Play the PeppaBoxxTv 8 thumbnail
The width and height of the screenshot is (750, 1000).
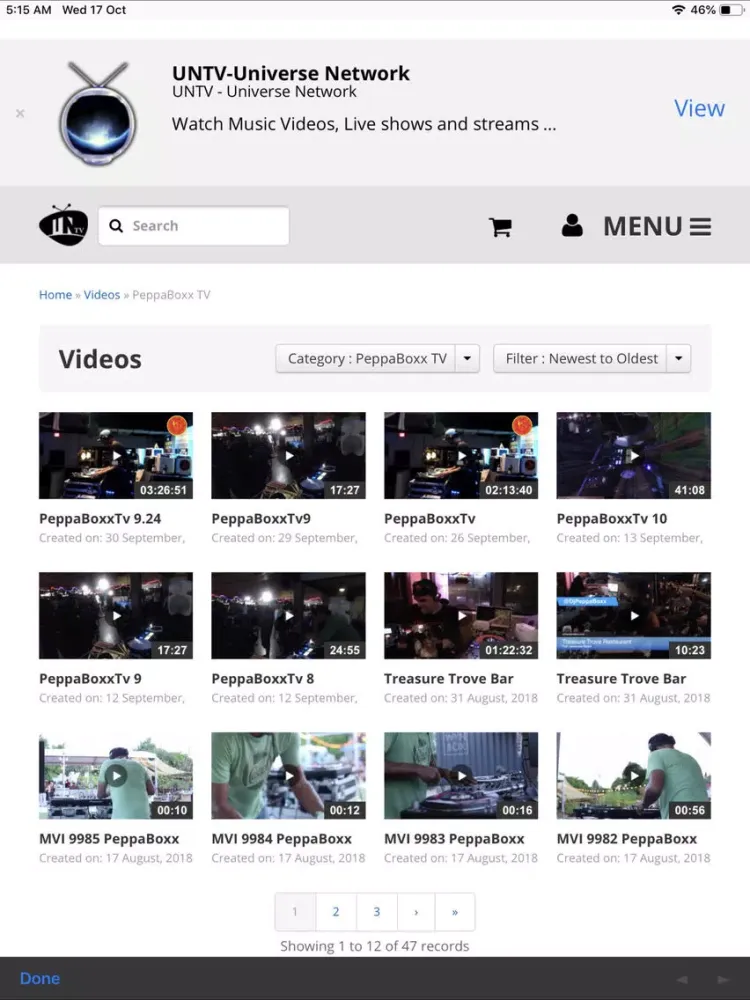click(289, 615)
